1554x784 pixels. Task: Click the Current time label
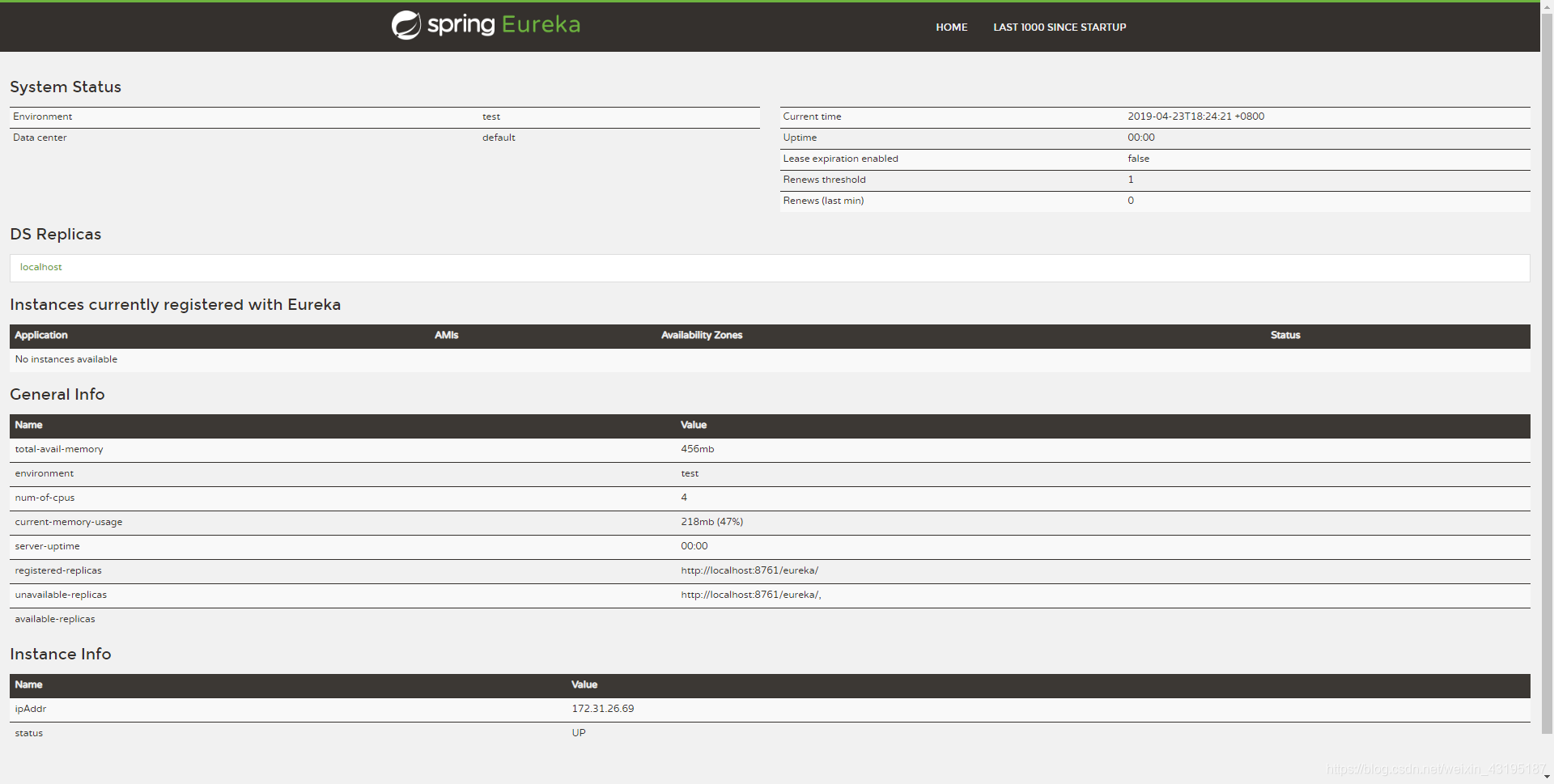[x=812, y=117]
